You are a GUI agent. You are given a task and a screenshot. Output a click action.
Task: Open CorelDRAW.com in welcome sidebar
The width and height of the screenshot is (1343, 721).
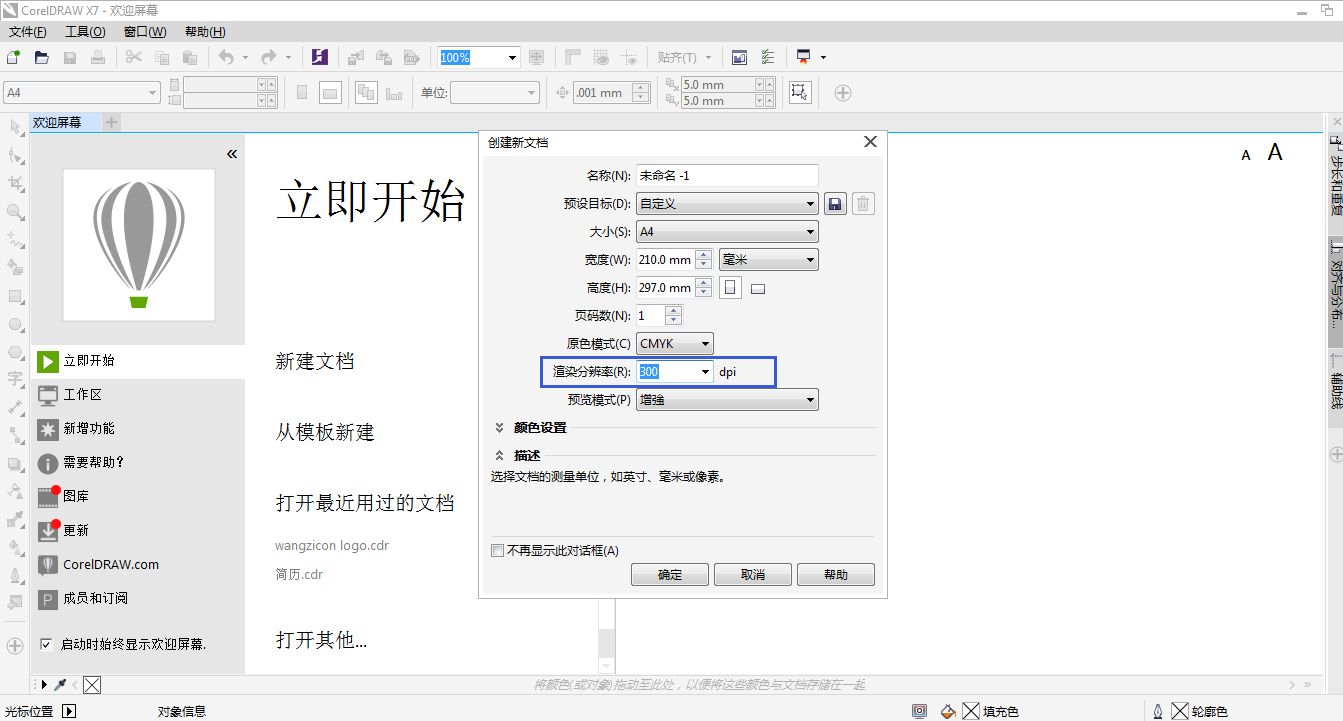click(138, 565)
